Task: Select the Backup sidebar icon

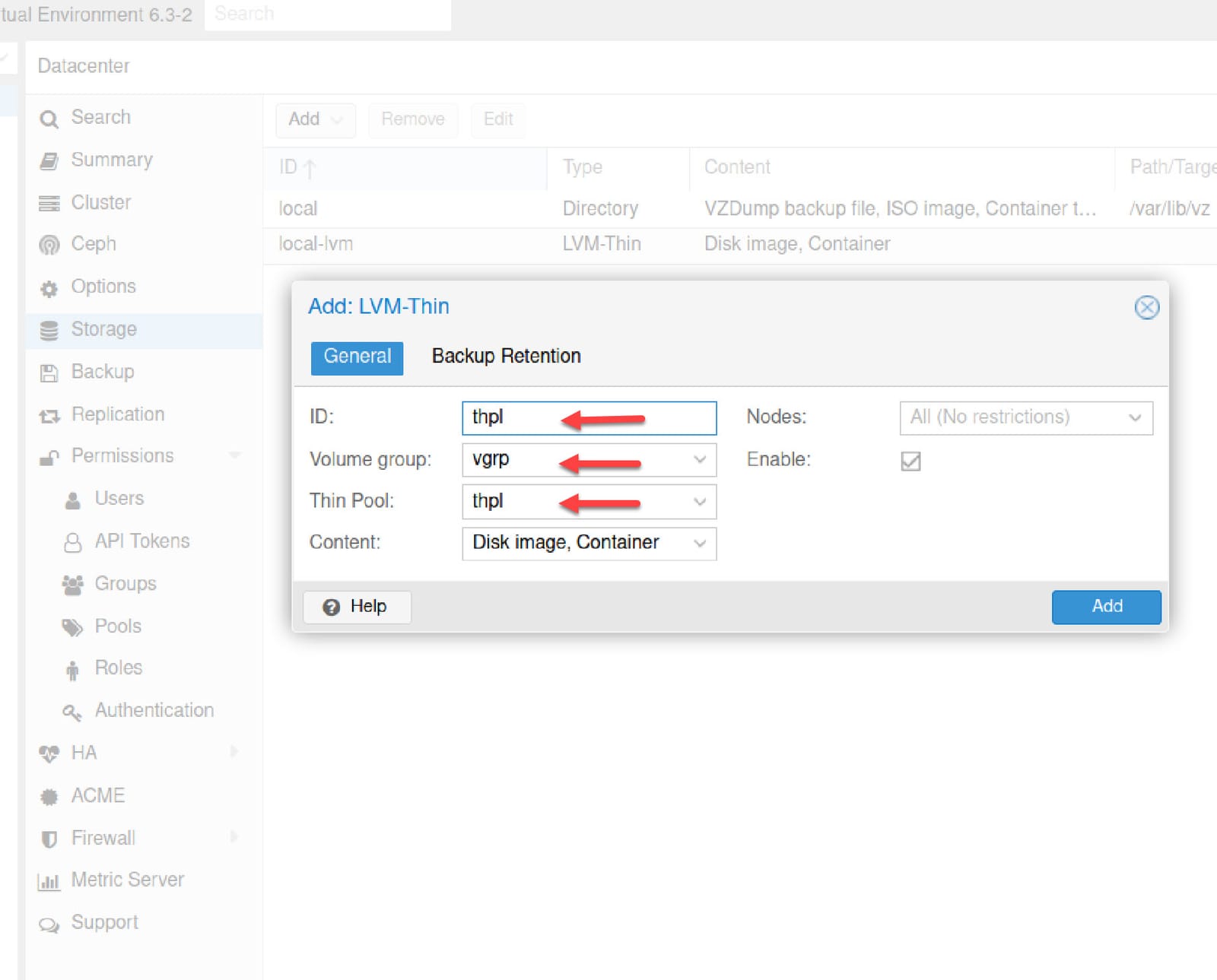Action: [49, 372]
